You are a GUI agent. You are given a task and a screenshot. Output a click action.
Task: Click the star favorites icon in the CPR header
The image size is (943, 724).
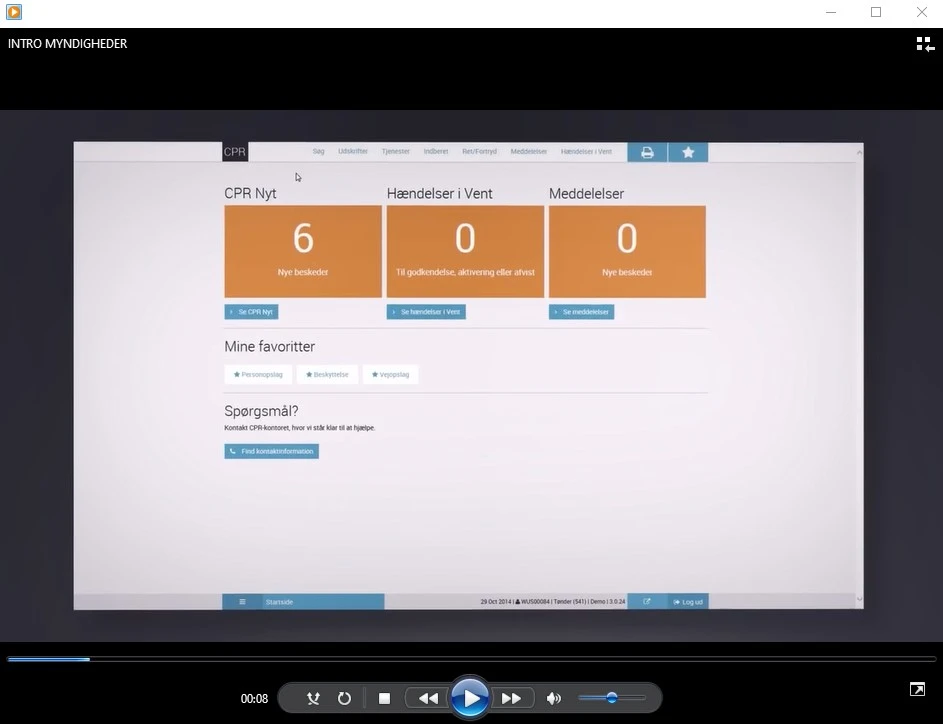(x=688, y=152)
